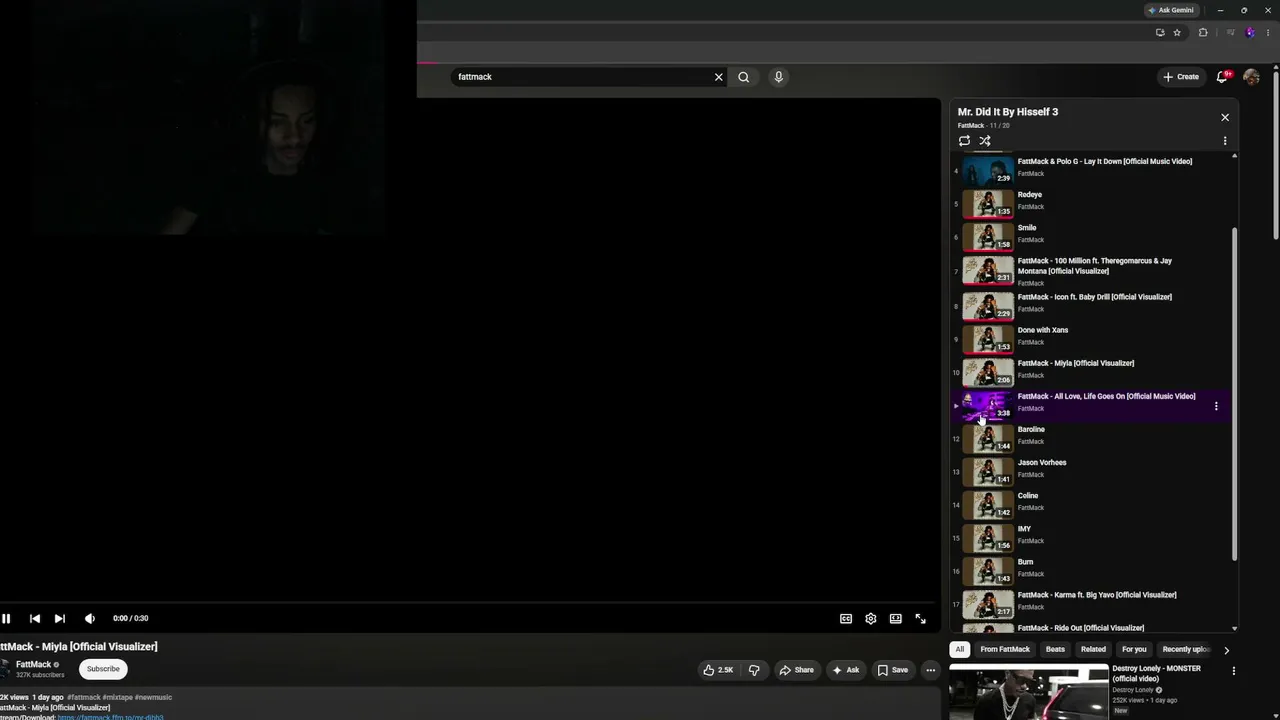Select the 'From FattMack' filter chip

pyautogui.click(x=1005, y=650)
